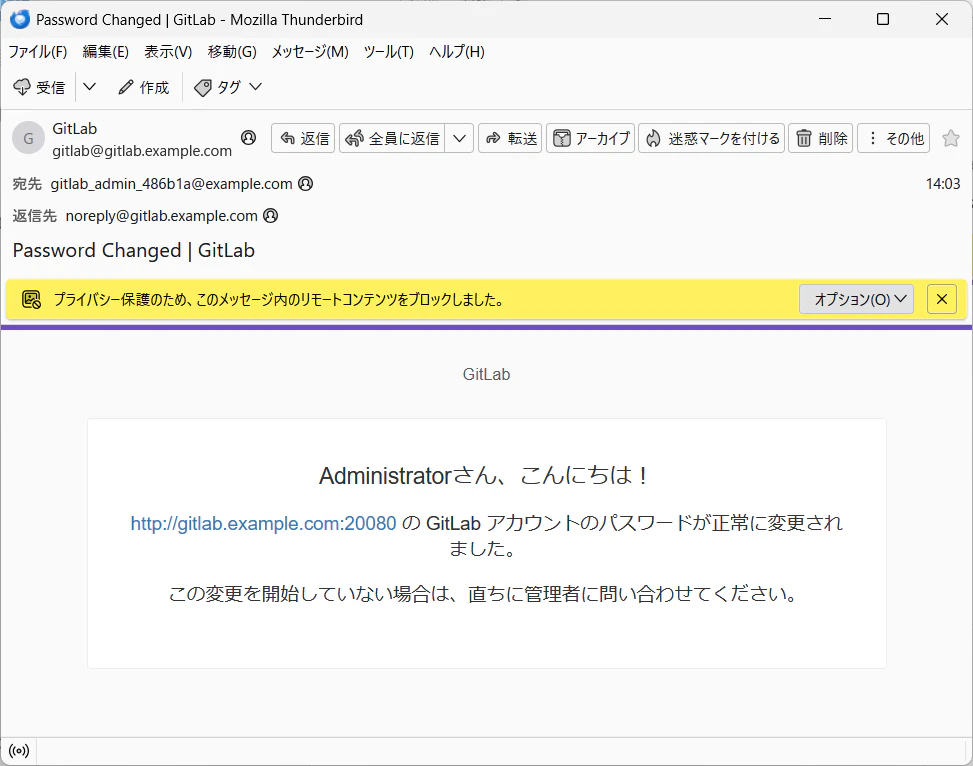Screen dimensions: 973x766
Task: Expand the reply-all dropdown arrow
Action: (x=459, y=138)
